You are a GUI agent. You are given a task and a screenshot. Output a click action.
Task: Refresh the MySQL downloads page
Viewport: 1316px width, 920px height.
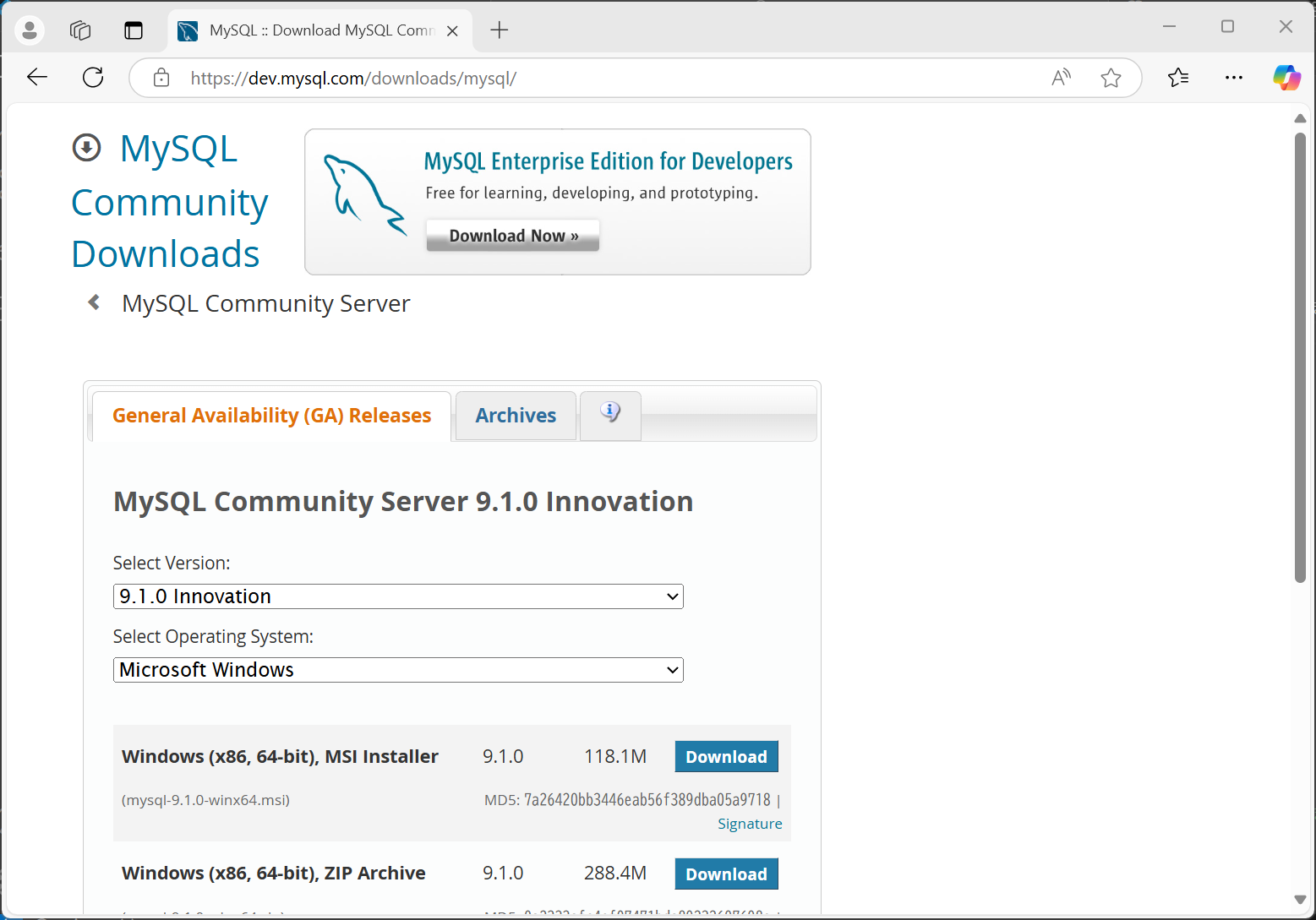tap(93, 78)
